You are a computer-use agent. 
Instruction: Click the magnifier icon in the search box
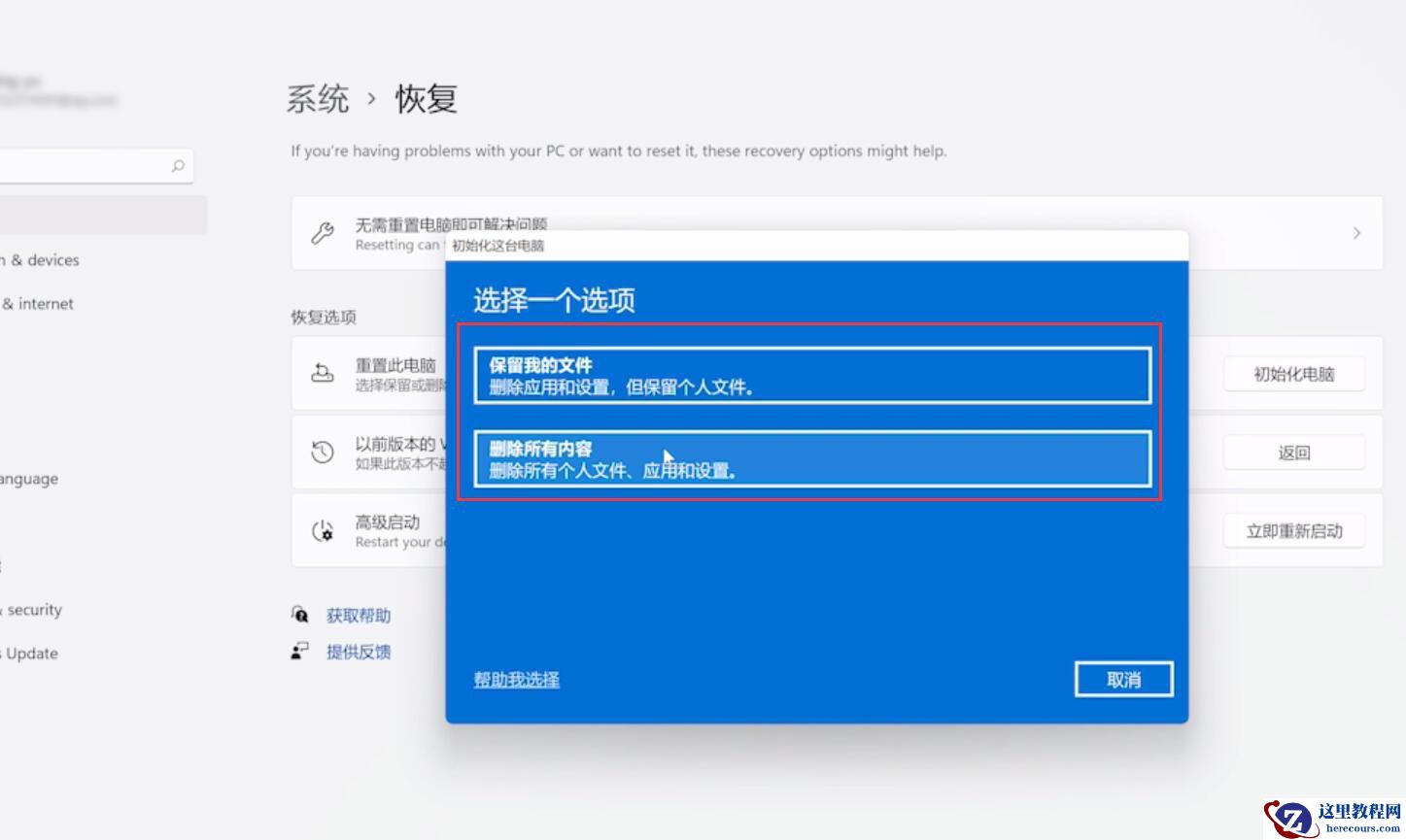click(178, 166)
